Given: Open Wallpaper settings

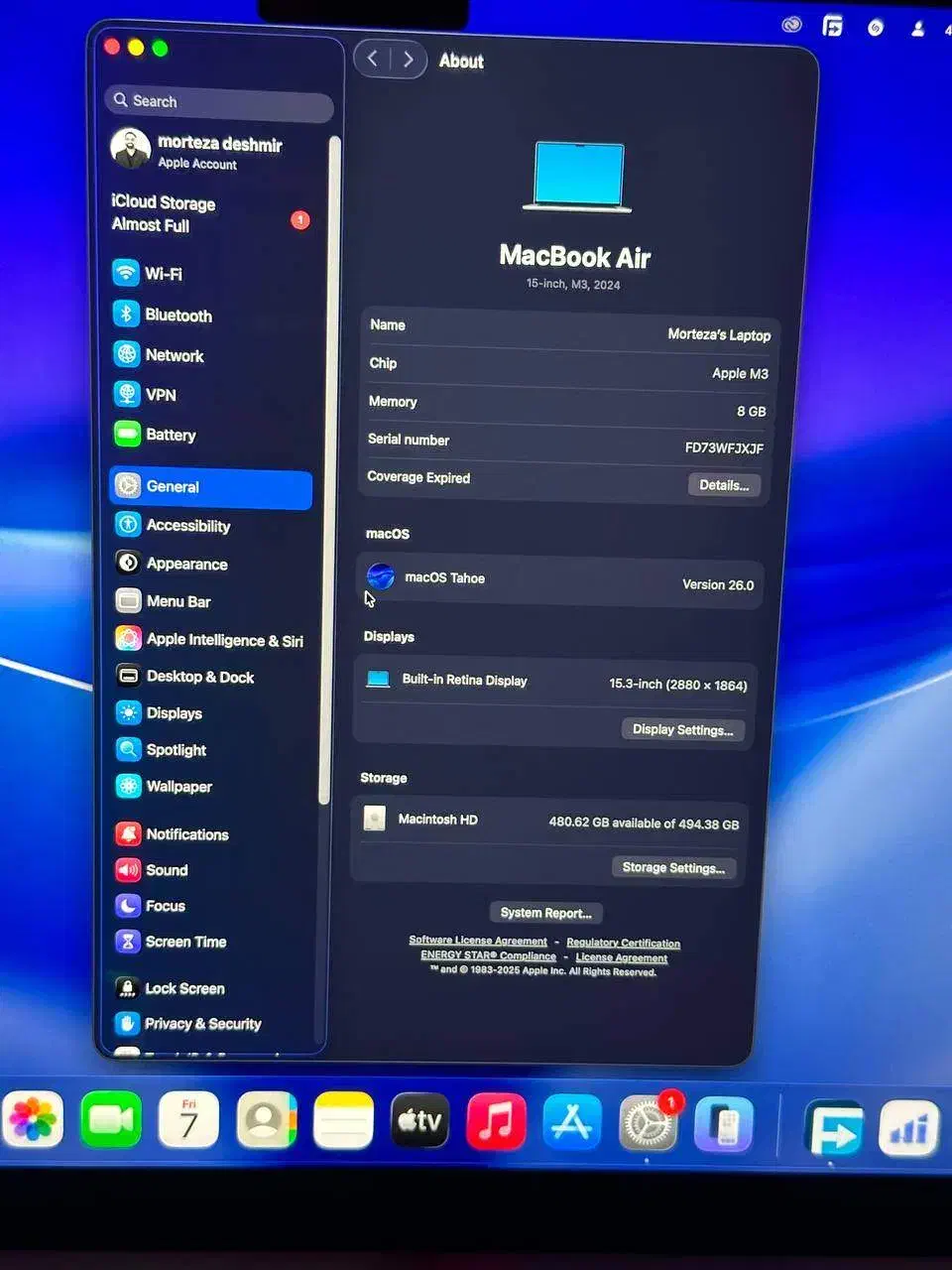Looking at the screenshot, I should coord(129,786).
